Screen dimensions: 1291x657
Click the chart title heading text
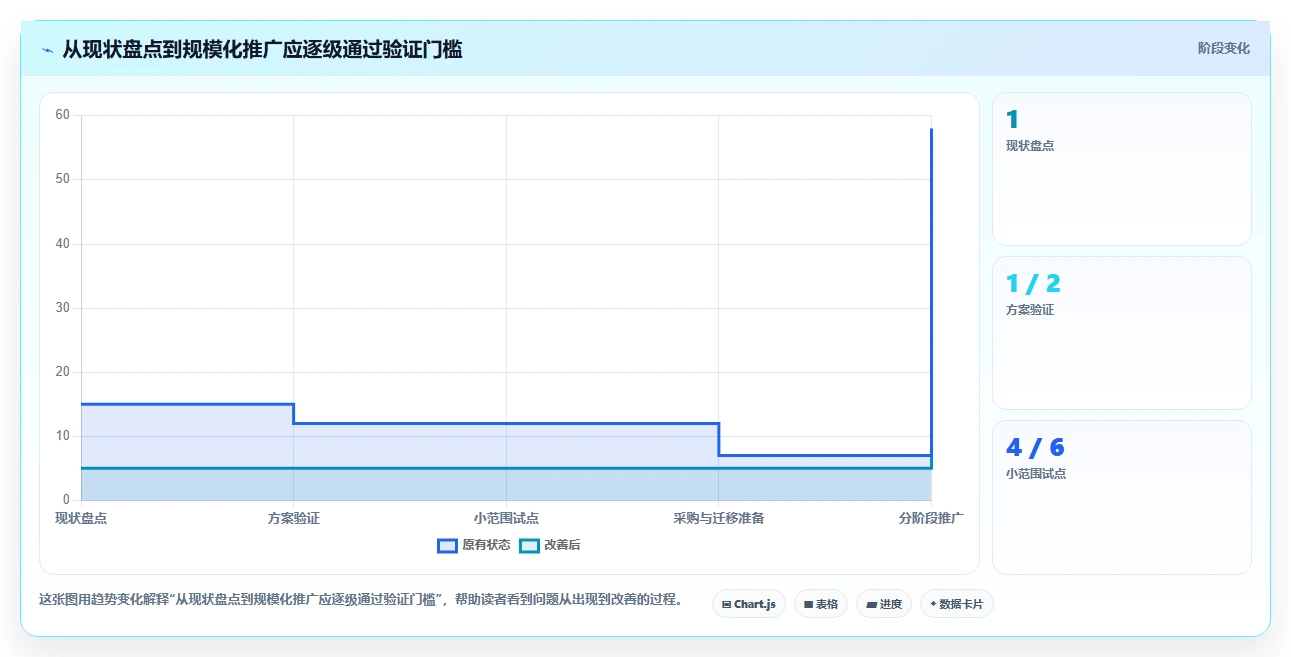pos(262,50)
